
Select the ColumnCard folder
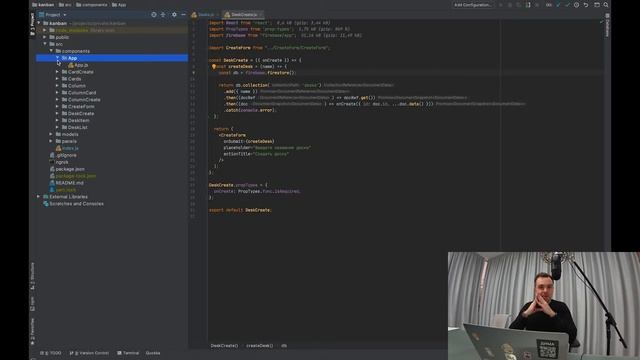point(79,93)
